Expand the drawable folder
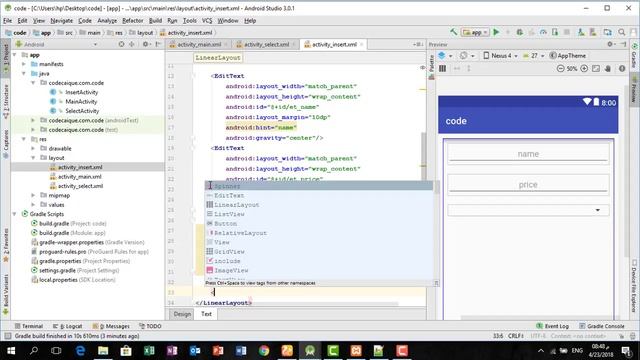This screenshot has height=360, width=640. pyautogui.click(x=33, y=149)
